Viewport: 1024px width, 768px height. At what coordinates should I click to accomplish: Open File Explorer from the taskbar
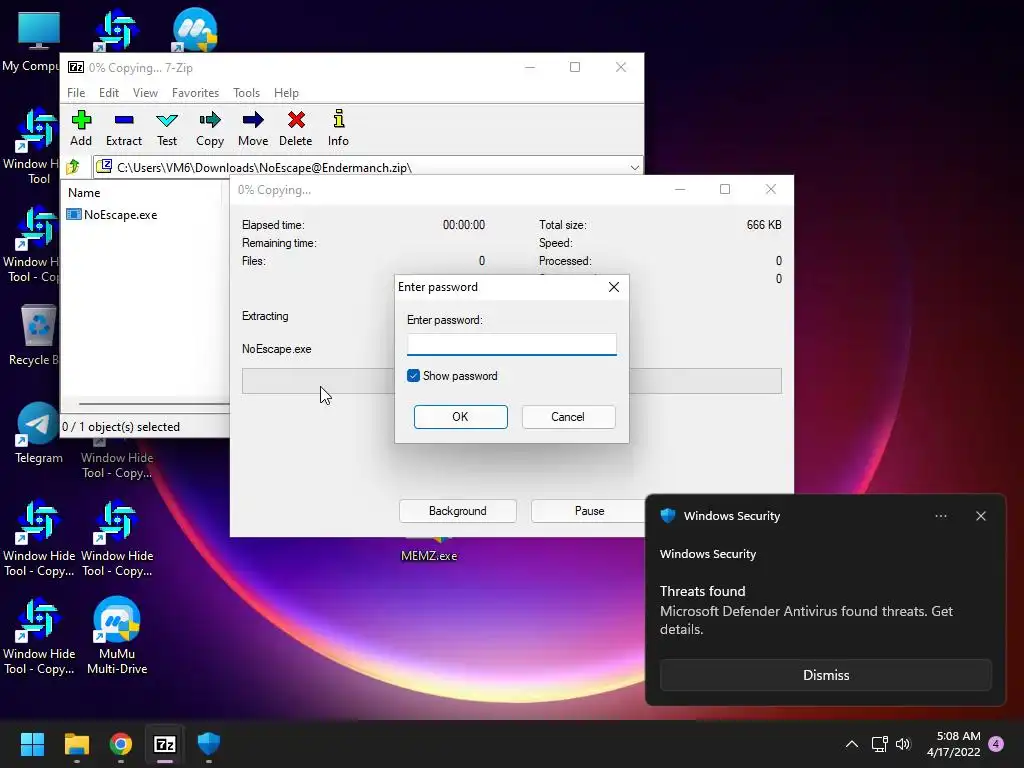[x=76, y=744]
